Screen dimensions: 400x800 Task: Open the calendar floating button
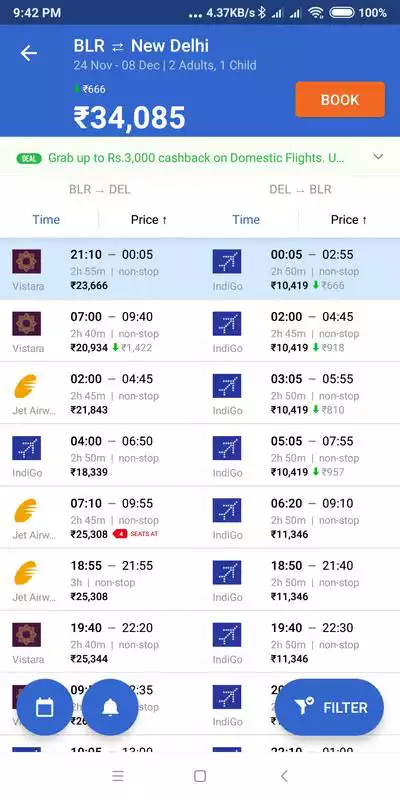[44, 707]
